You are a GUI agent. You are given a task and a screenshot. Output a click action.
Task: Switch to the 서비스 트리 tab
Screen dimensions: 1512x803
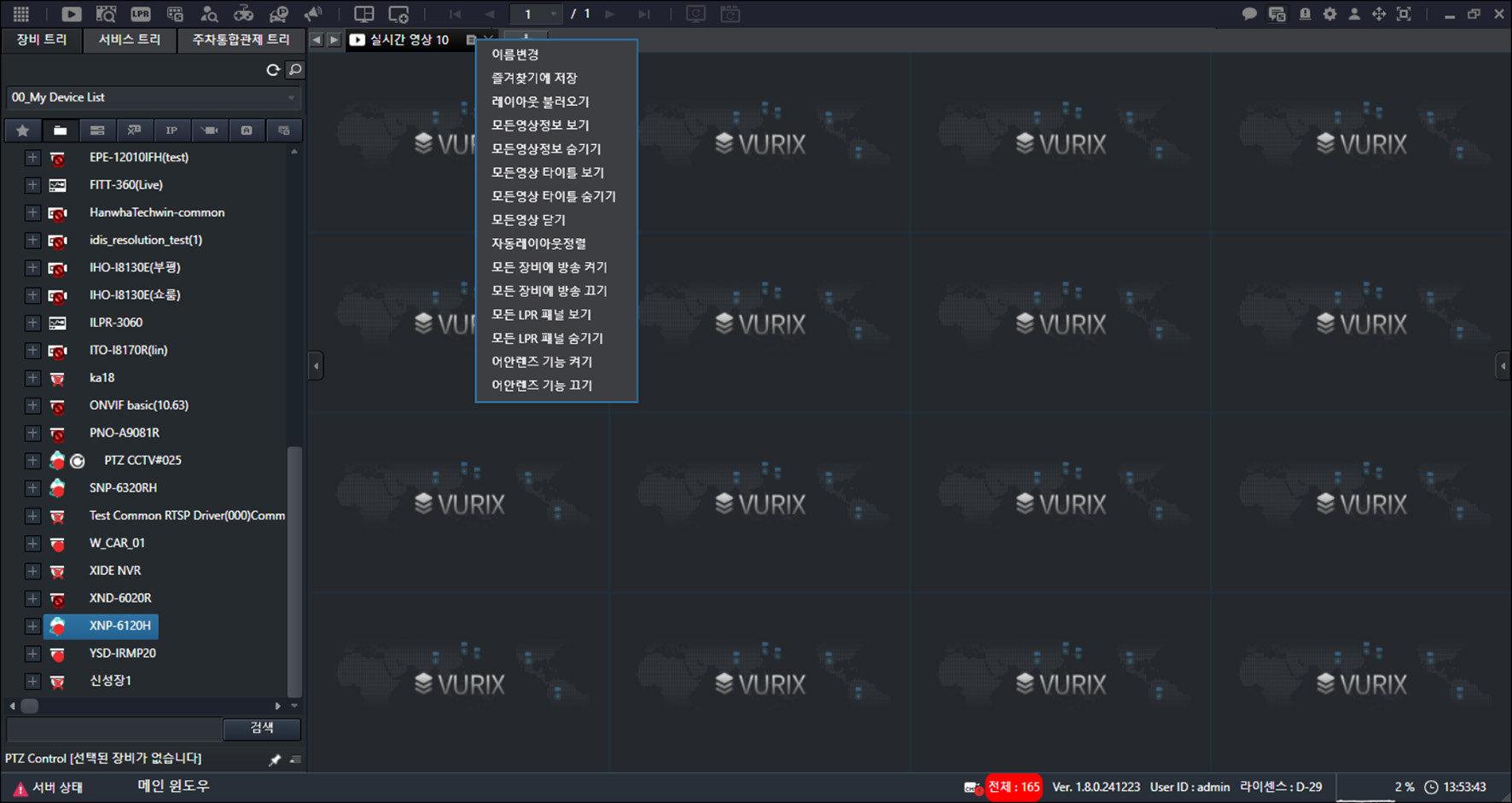[x=130, y=40]
